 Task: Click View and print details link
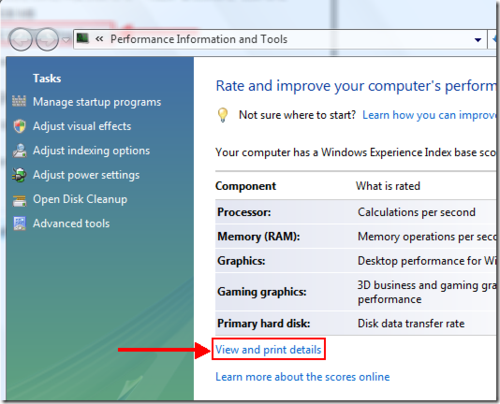point(268,349)
